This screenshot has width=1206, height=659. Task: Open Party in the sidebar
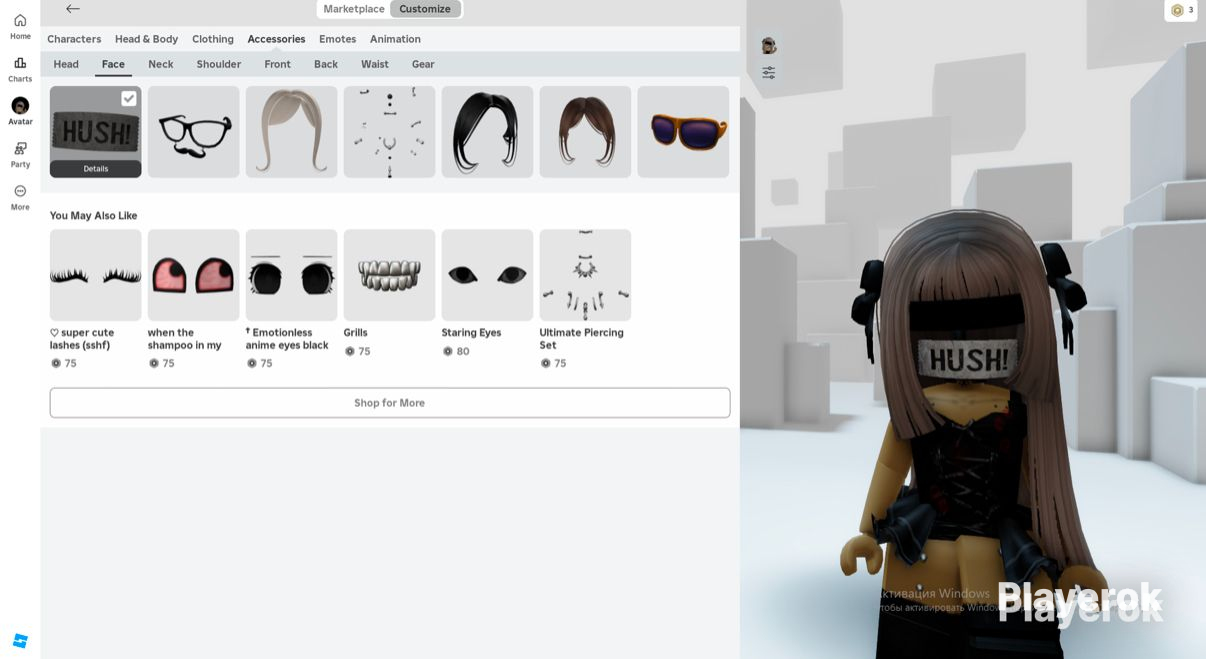[20, 155]
